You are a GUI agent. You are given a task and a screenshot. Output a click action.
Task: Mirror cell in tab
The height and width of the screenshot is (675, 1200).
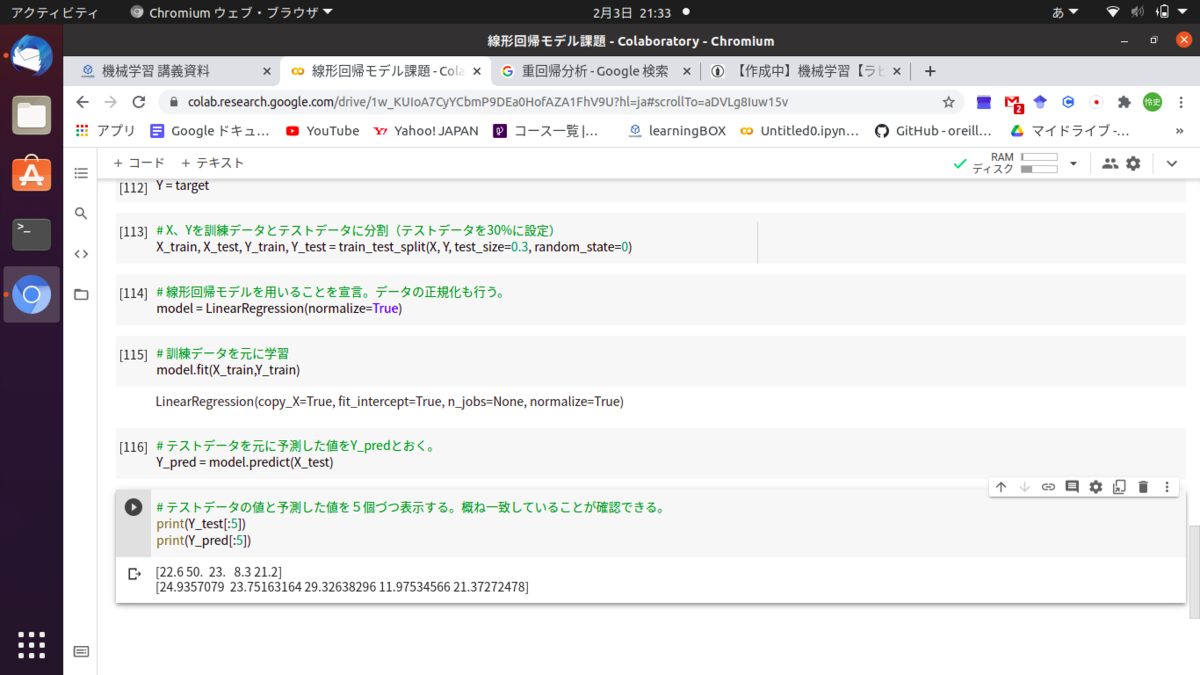1119,487
